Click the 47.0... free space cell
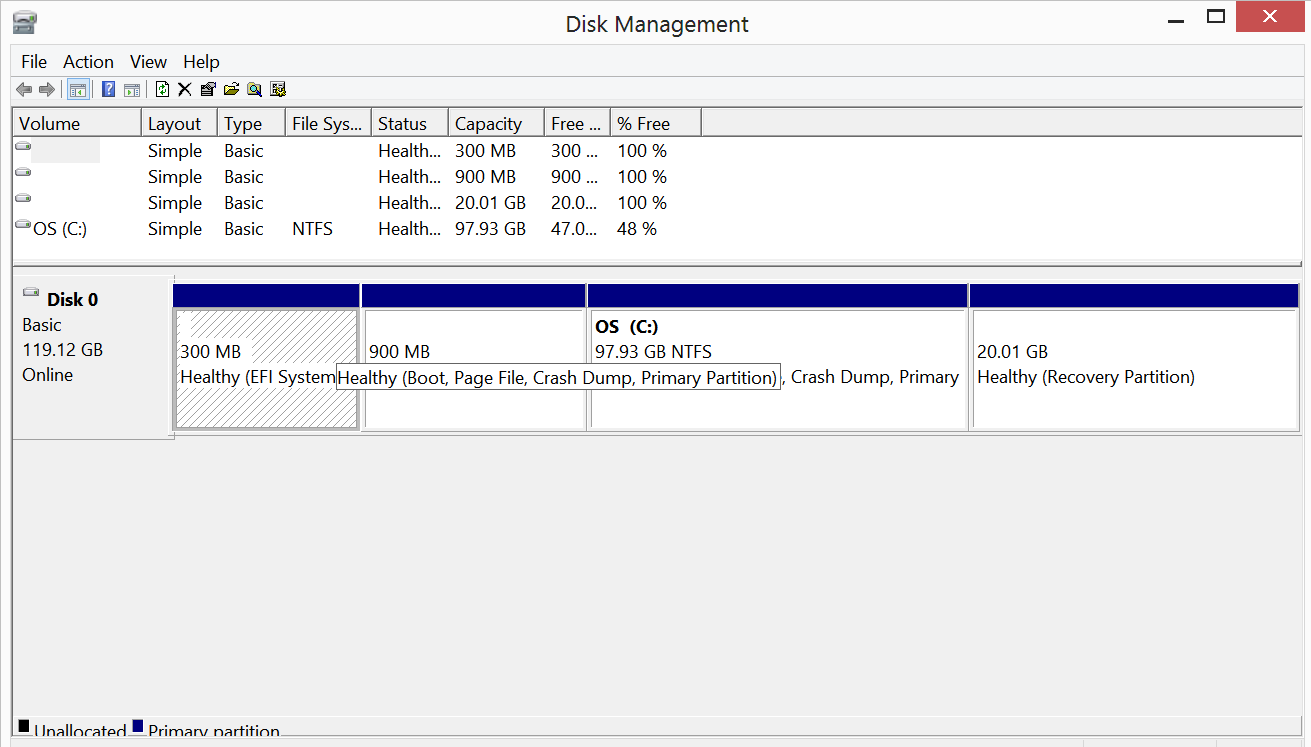Image resolution: width=1311 pixels, height=747 pixels. (x=574, y=229)
